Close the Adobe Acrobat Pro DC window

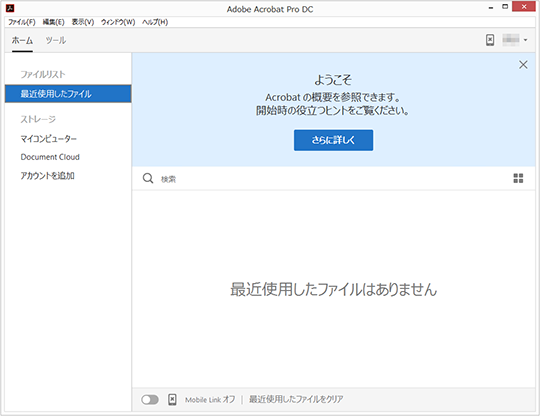click(524, 7)
